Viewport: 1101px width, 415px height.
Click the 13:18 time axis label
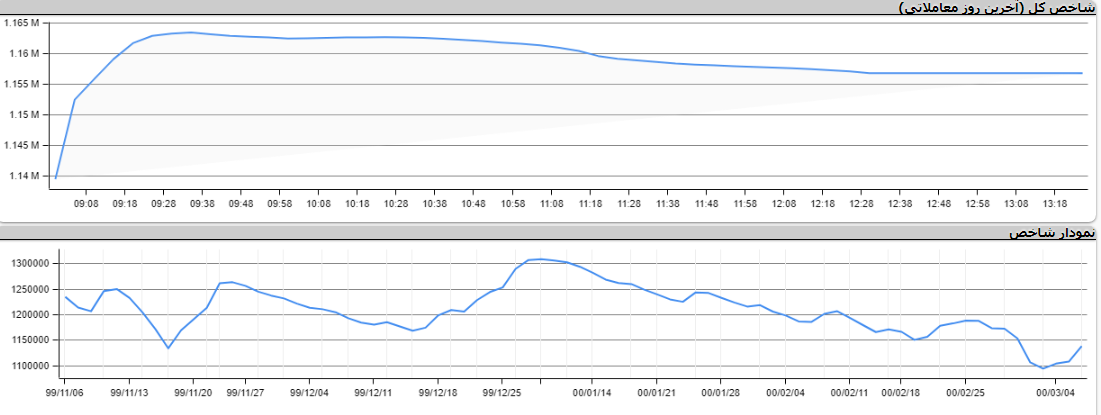click(1055, 203)
